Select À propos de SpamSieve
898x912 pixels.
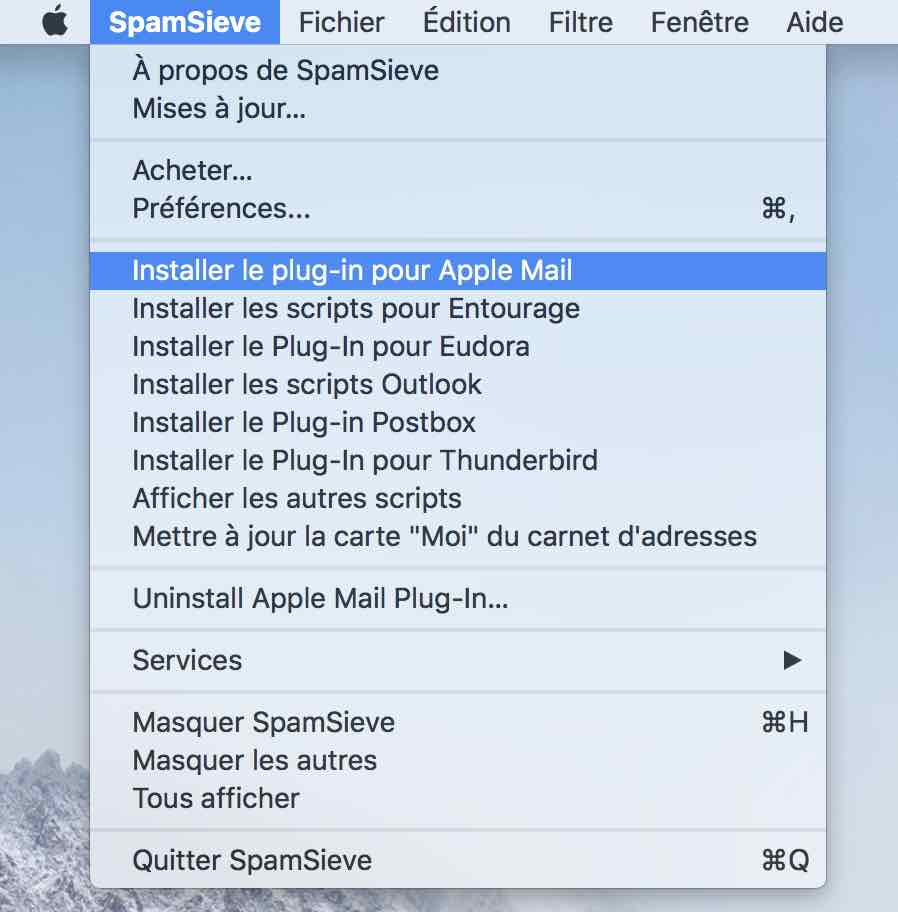(x=458, y=70)
